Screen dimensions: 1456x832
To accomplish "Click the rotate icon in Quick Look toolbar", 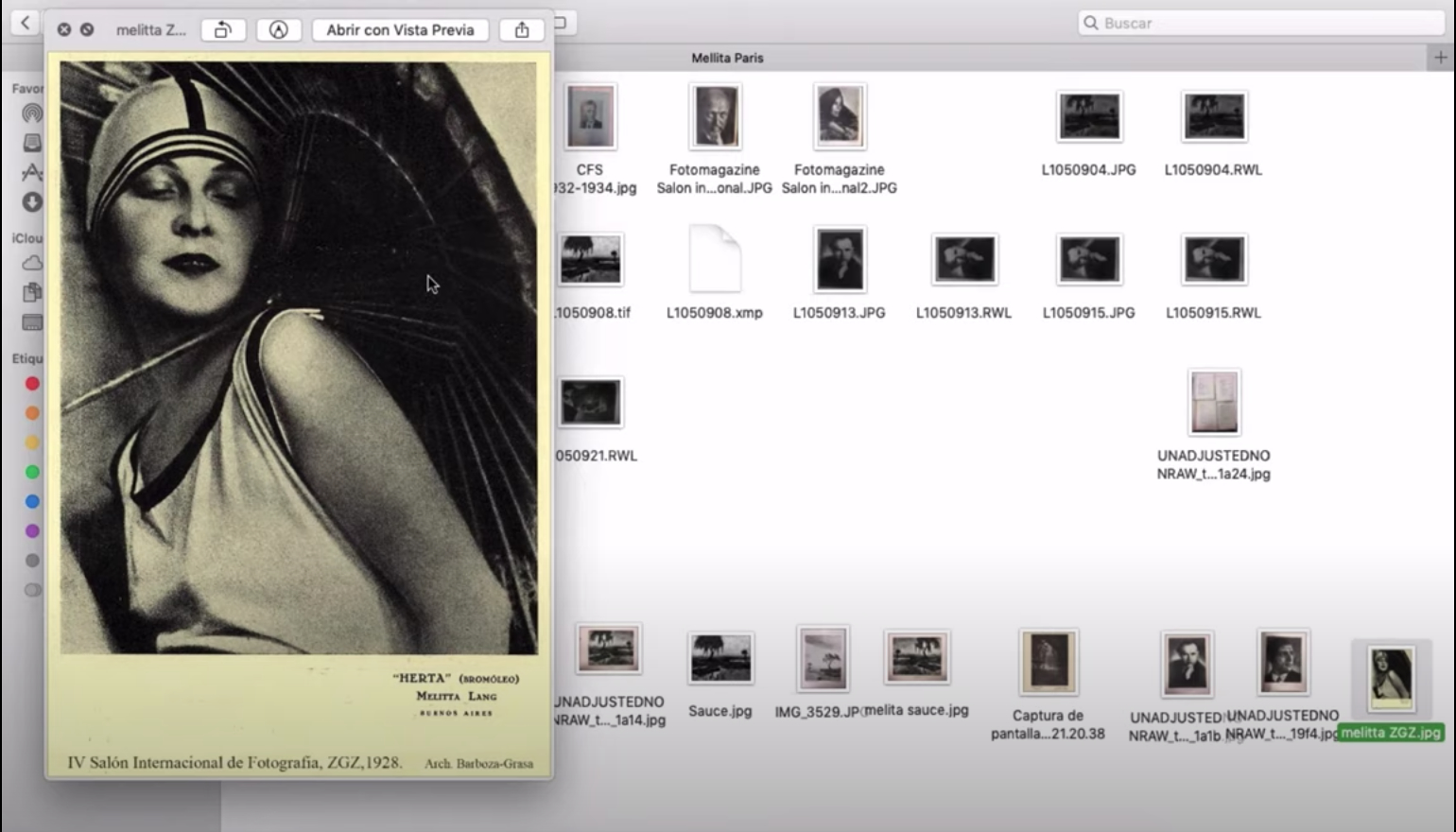I will tap(223, 29).
